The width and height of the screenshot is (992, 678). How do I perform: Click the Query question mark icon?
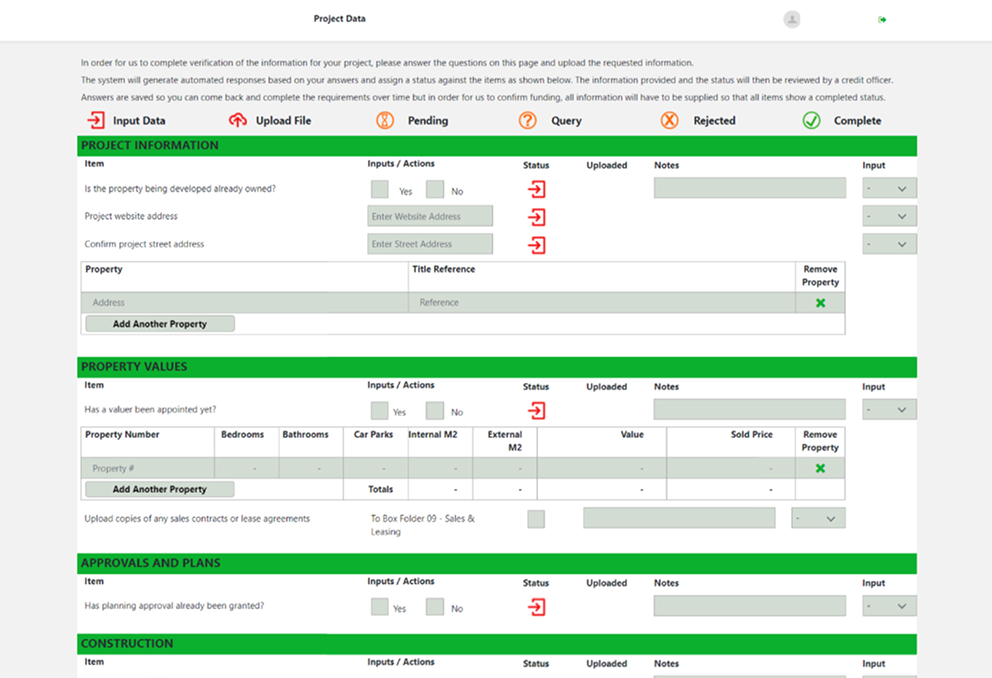(x=528, y=120)
